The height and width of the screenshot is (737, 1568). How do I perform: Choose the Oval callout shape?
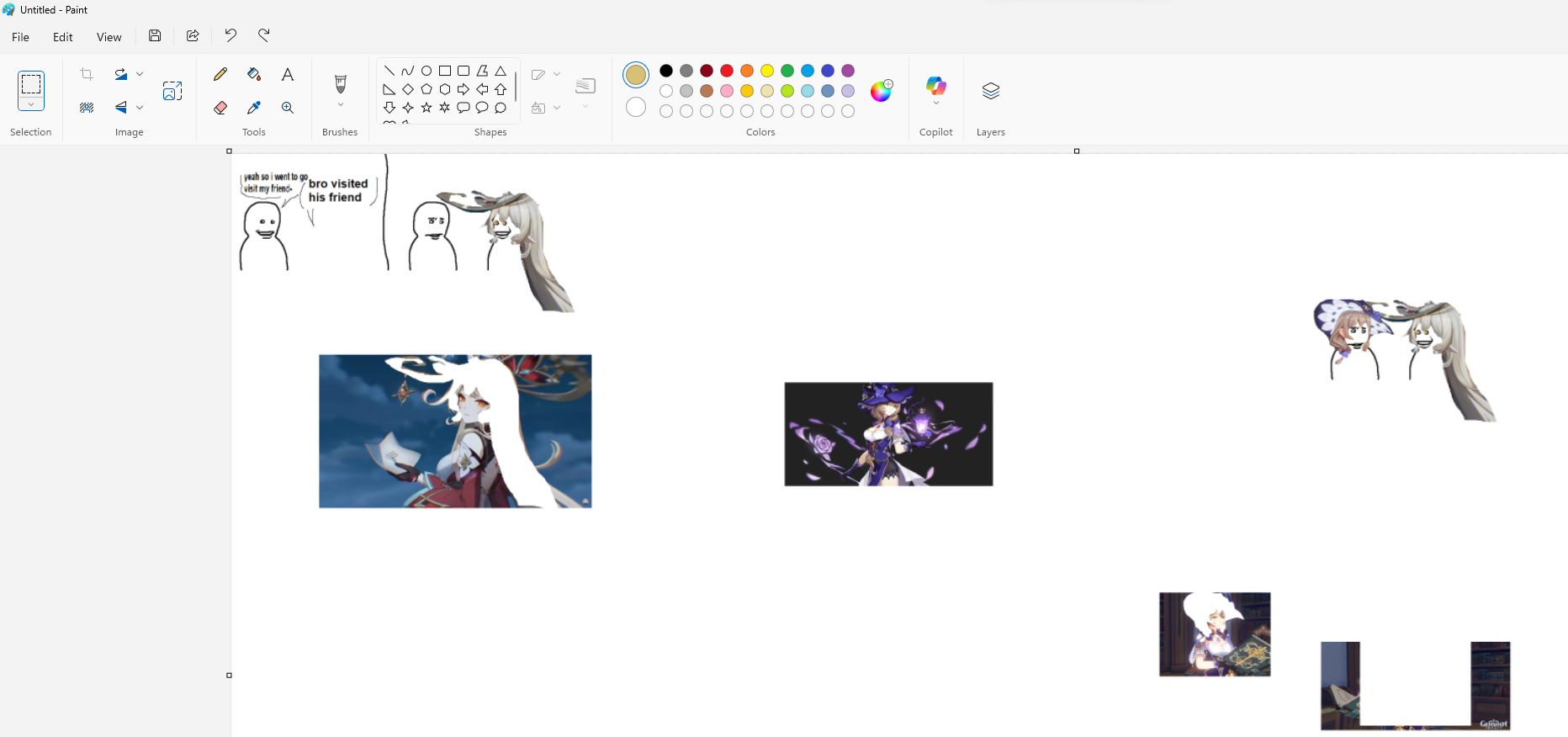click(x=482, y=108)
